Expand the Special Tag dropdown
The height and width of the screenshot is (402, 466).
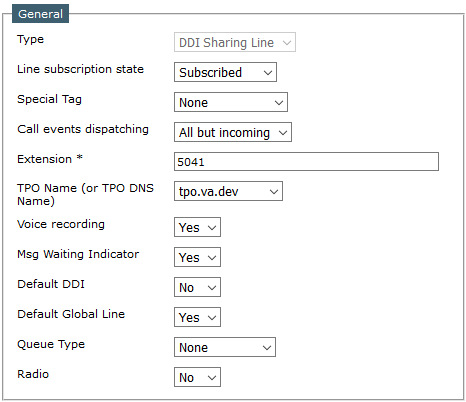coord(231,102)
